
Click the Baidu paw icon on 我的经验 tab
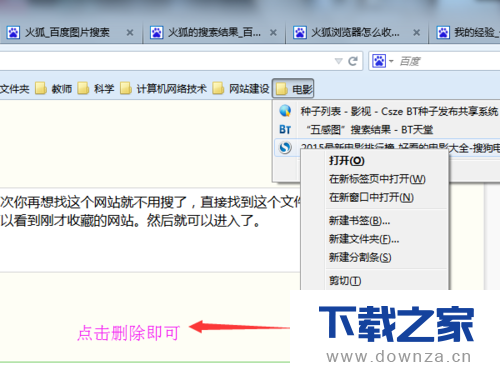coord(443,33)
